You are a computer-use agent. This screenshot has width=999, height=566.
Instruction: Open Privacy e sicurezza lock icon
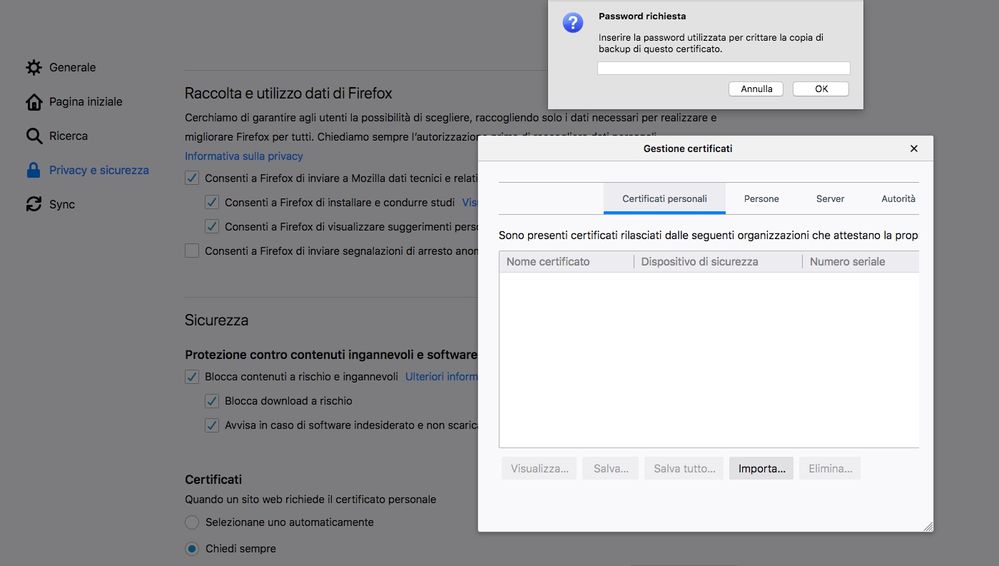(34, 170)
